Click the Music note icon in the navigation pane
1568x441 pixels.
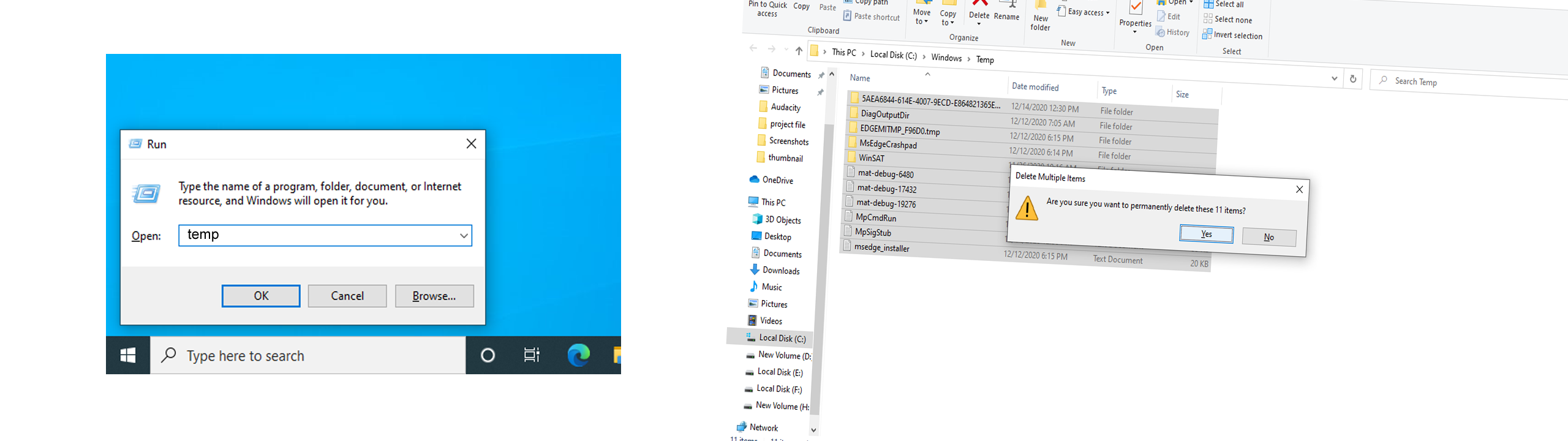point(753,286)
